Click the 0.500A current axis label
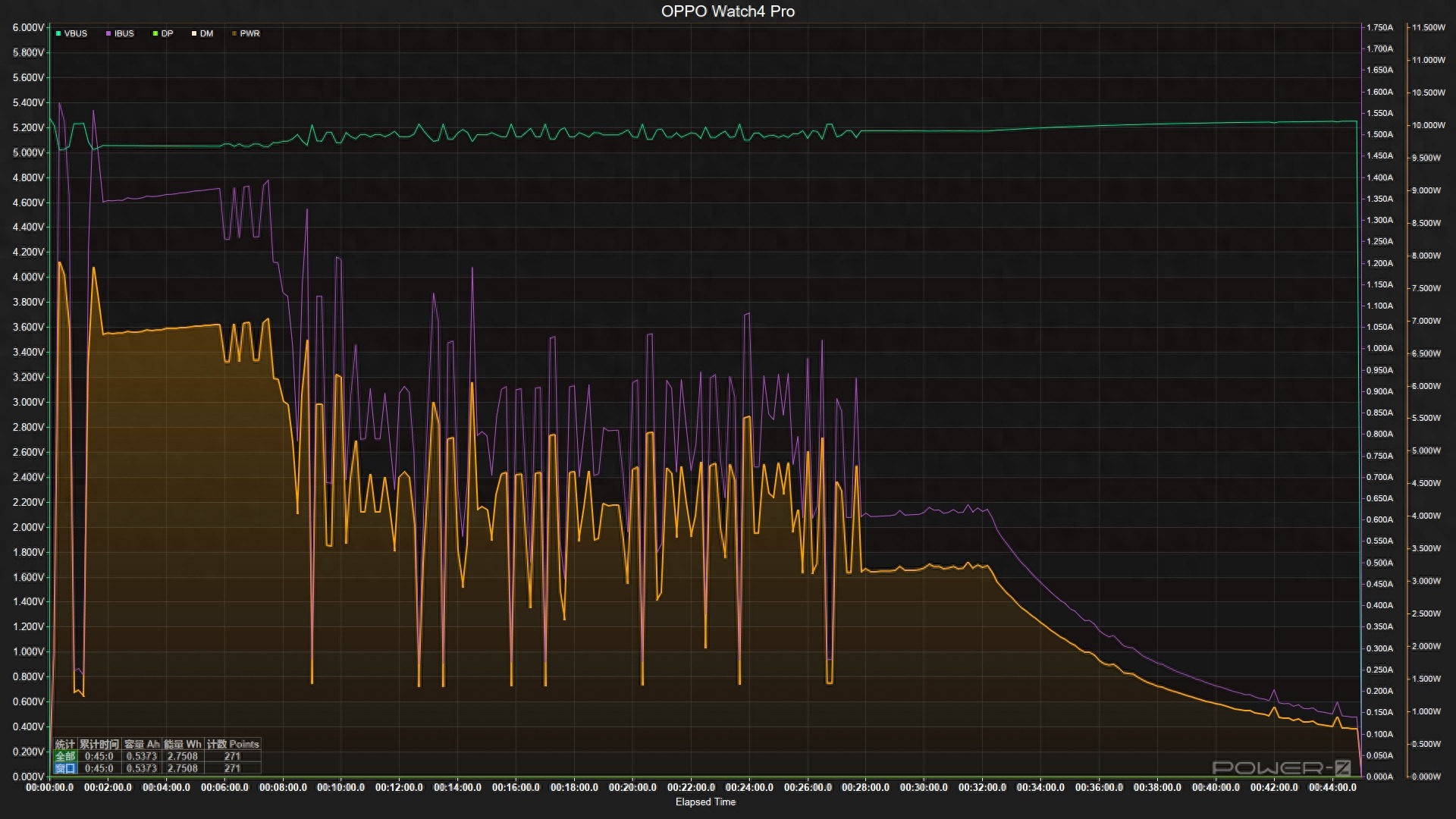 [x=1379, y=563]
